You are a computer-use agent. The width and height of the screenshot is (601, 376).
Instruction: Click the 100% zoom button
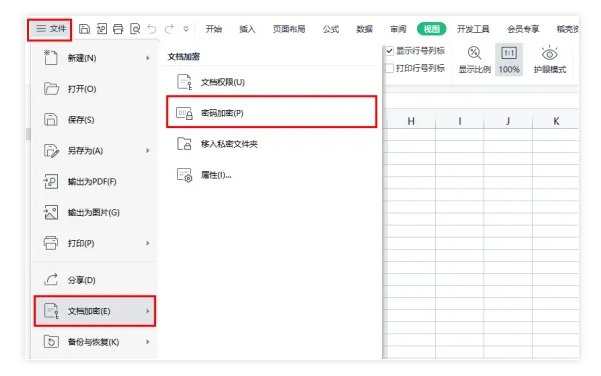coord(509,60)
